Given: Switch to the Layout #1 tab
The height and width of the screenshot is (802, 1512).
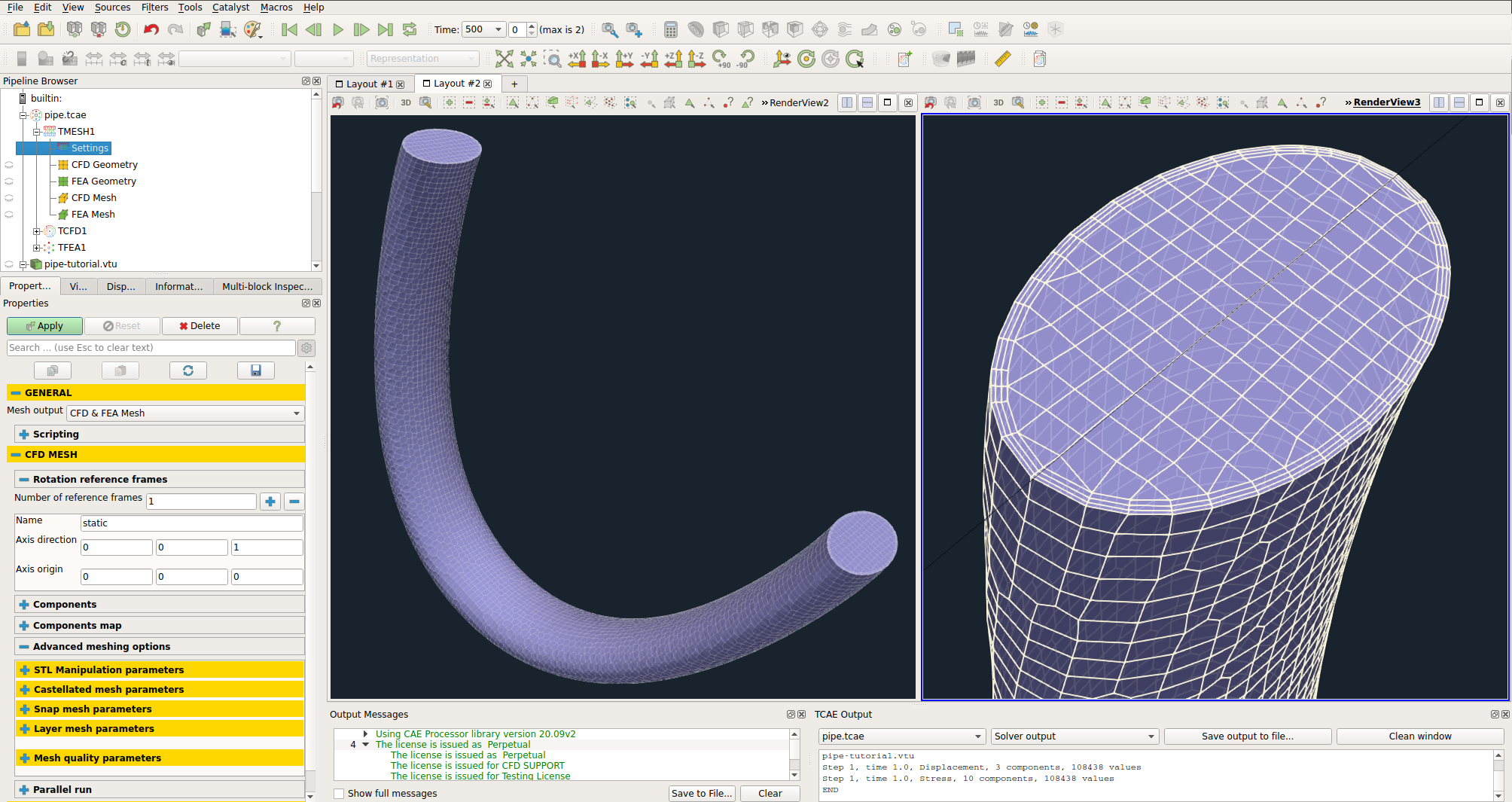Looking at the screenshot, I should point(369,84).
